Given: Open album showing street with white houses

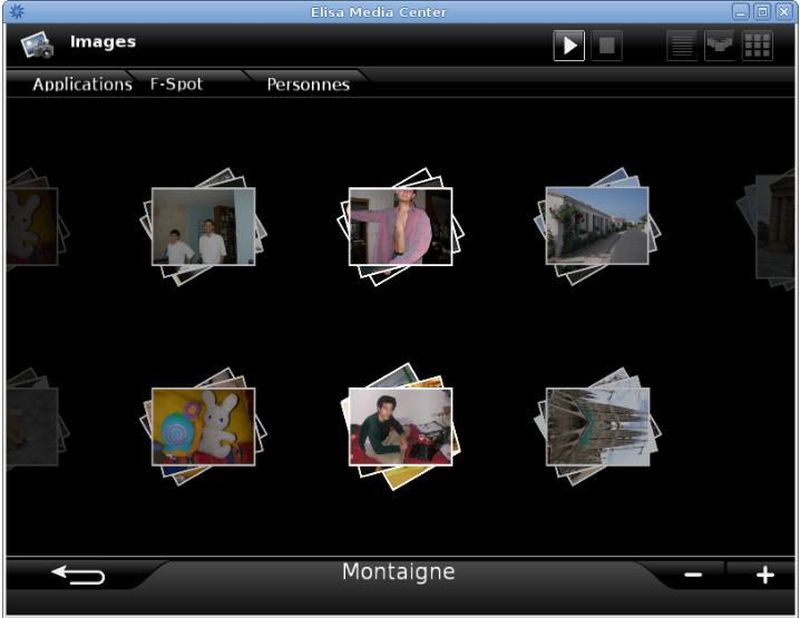Looking at the screenshot, I should pos(597,226).
